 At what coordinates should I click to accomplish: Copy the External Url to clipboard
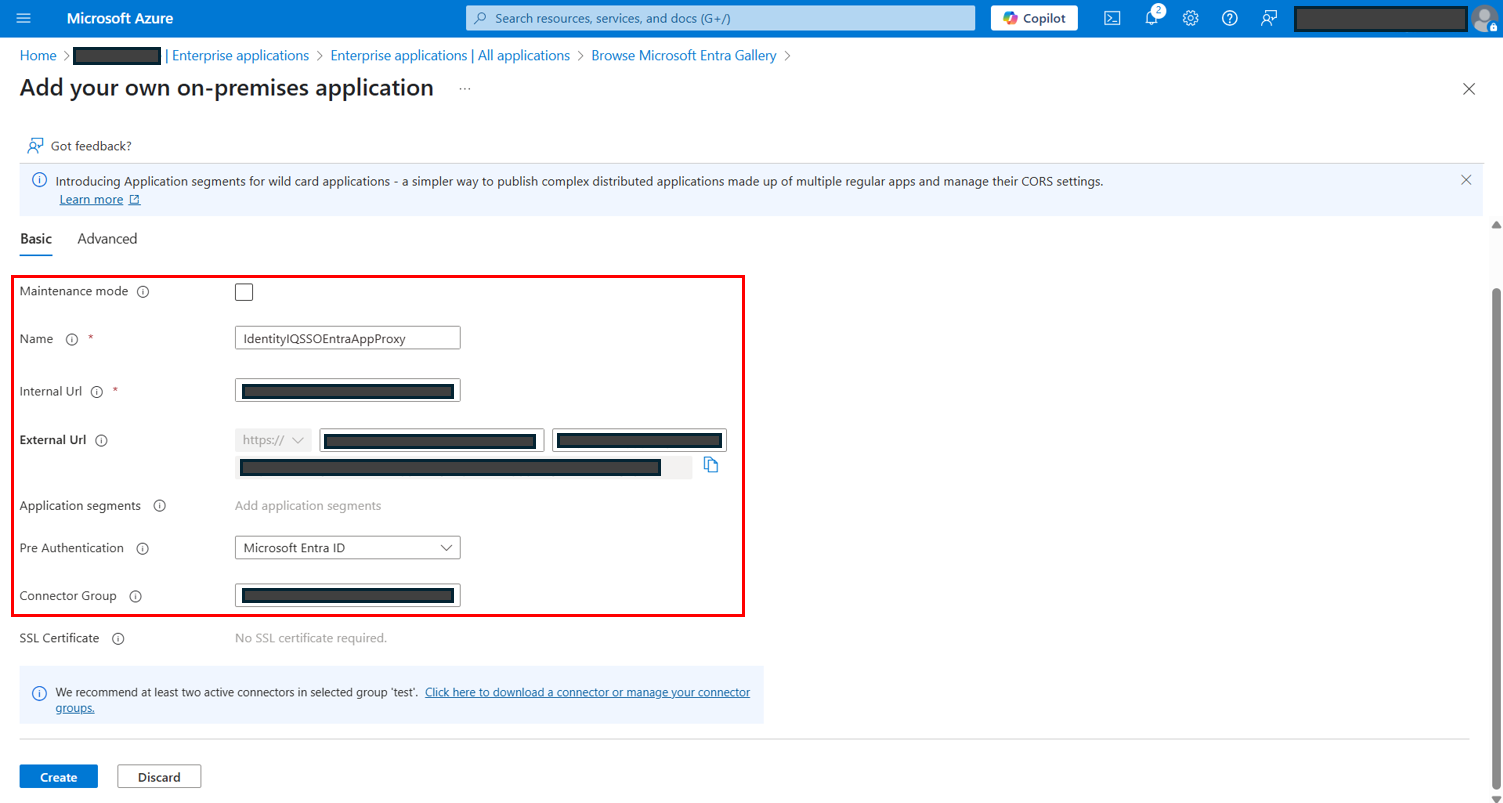[711, 465]
